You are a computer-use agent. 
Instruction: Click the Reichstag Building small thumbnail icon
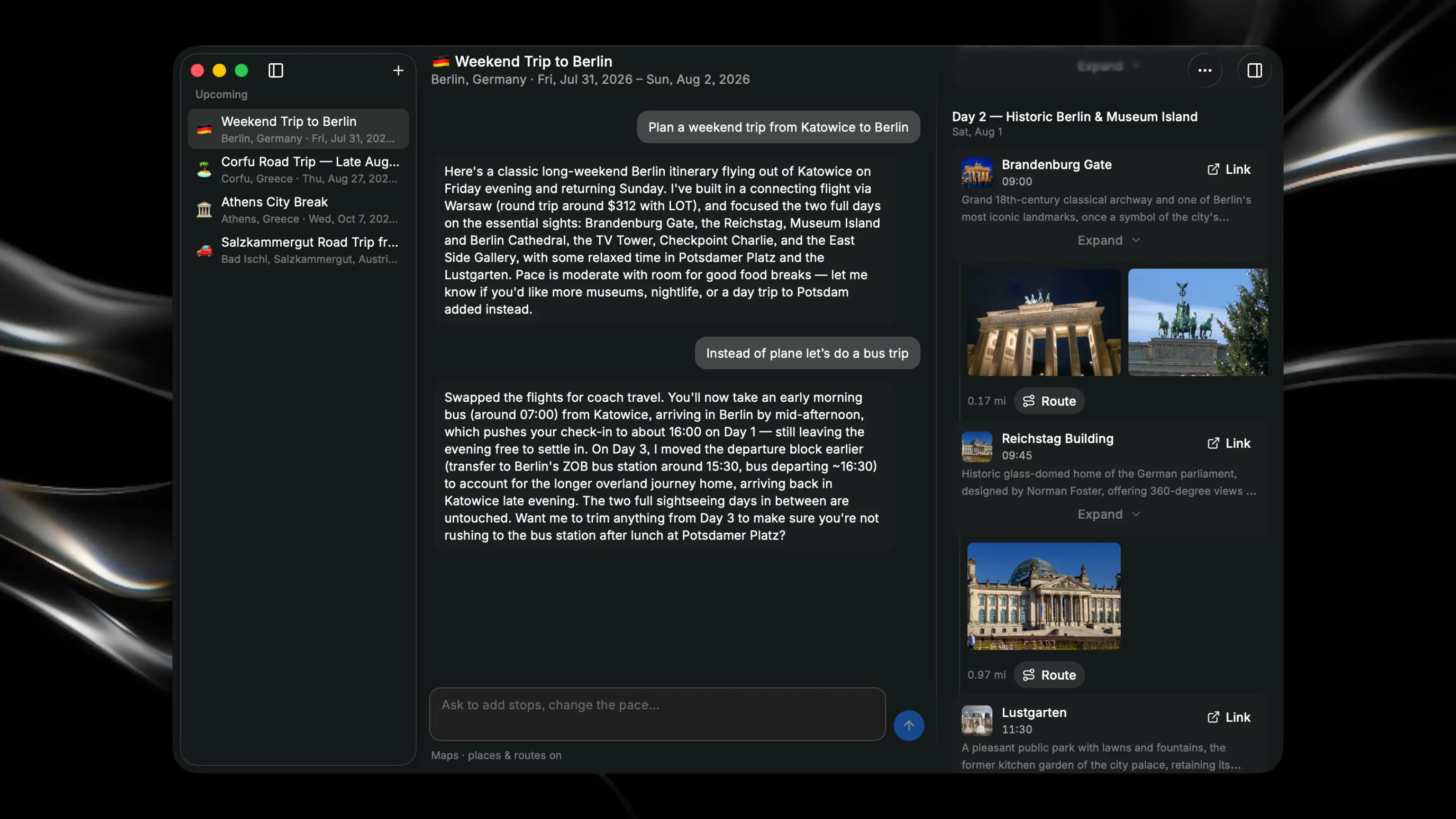(x=977, y=446)
